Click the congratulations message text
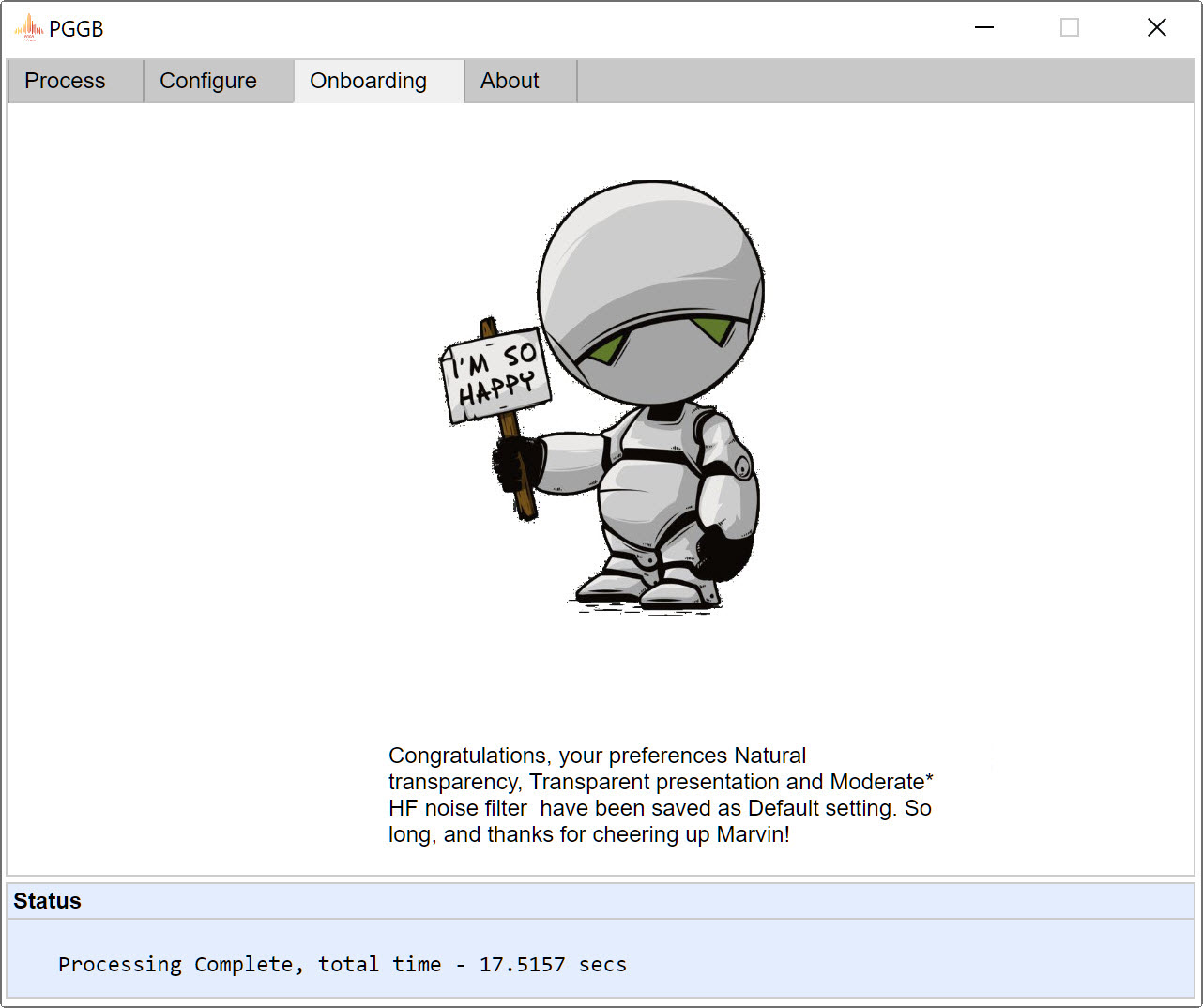The height and width of the screenshot is (1008, 1203). tap(661, 795)
